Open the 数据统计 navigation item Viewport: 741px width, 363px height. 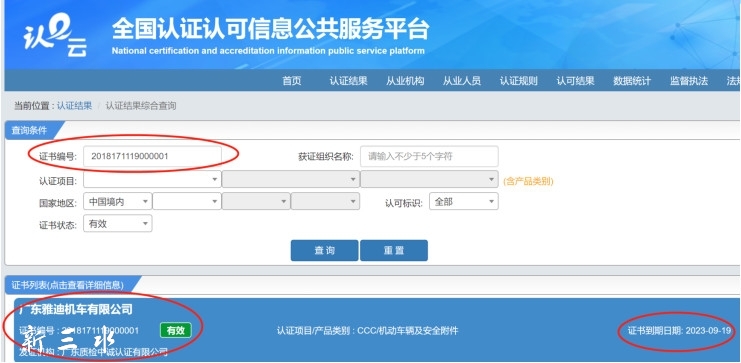632,81
